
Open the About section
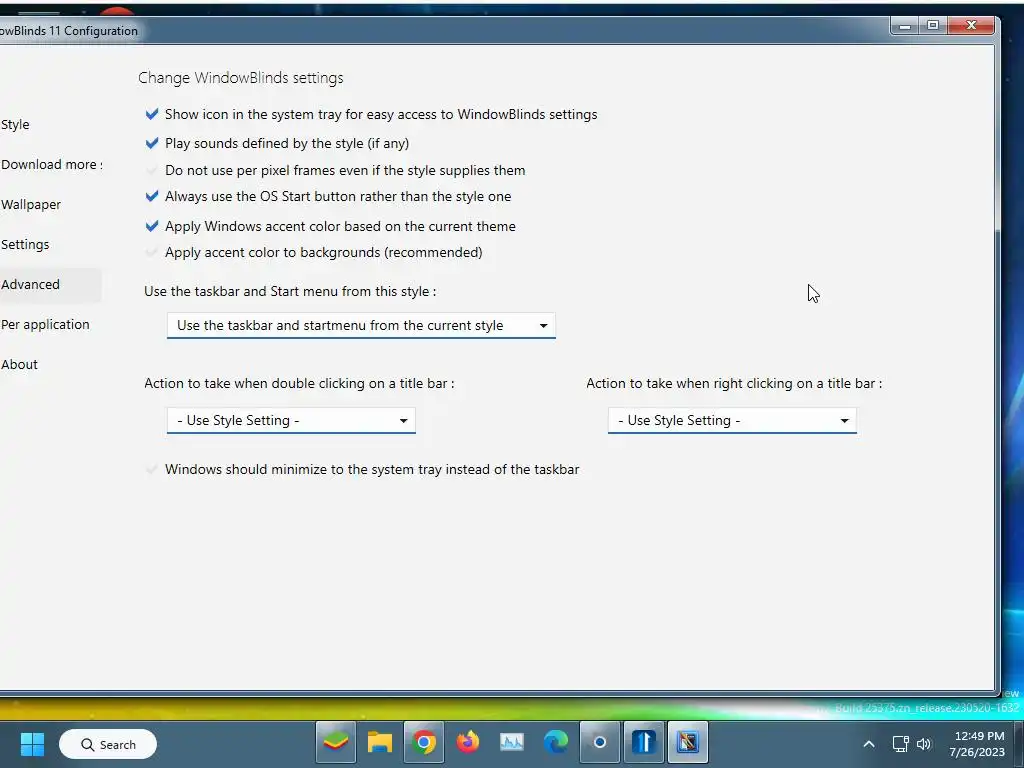pos(19,364)
